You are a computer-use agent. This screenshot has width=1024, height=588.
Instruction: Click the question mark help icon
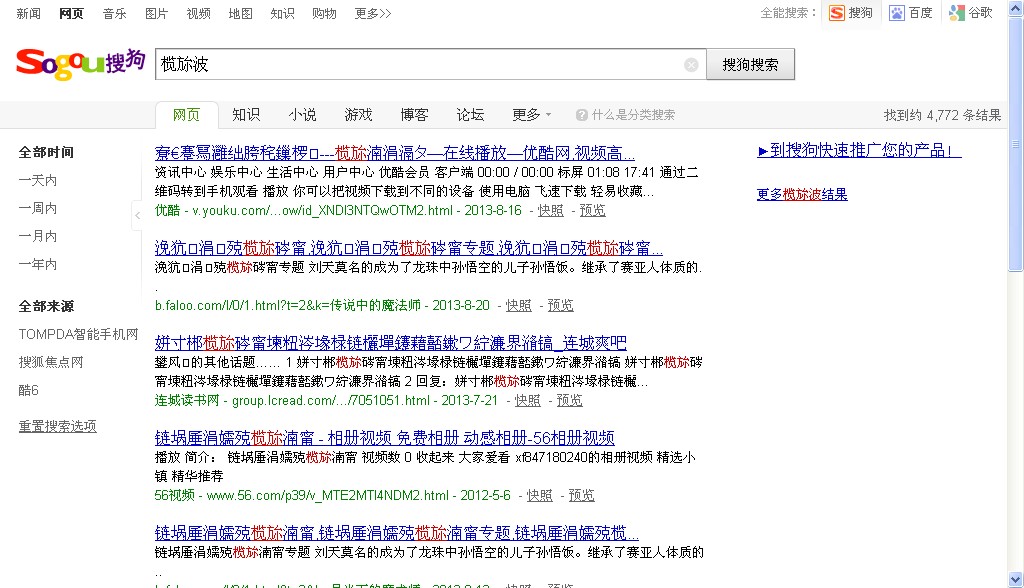tap(581, 115)
